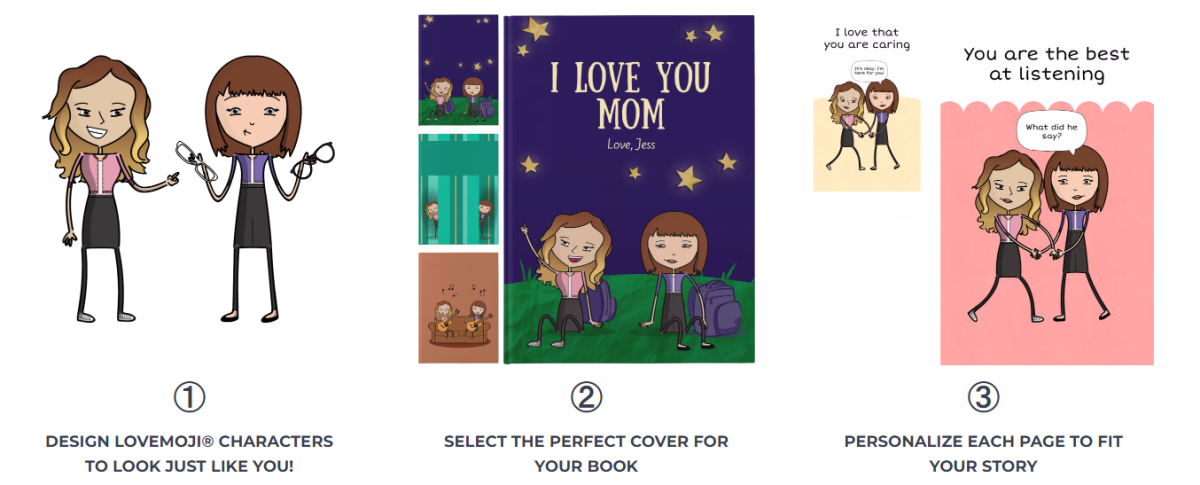Click the "What did he say?" speech bubble
1200x485 pixels.
pyautogui.click(x=1049, y=132)
